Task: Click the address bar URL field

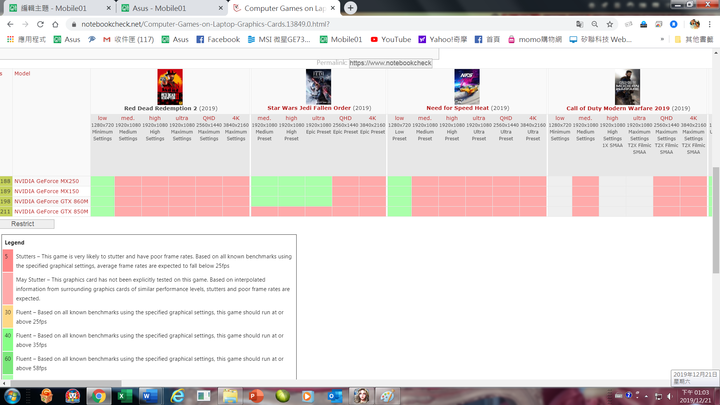Action: pyautogui.click(x=321, y=24)
